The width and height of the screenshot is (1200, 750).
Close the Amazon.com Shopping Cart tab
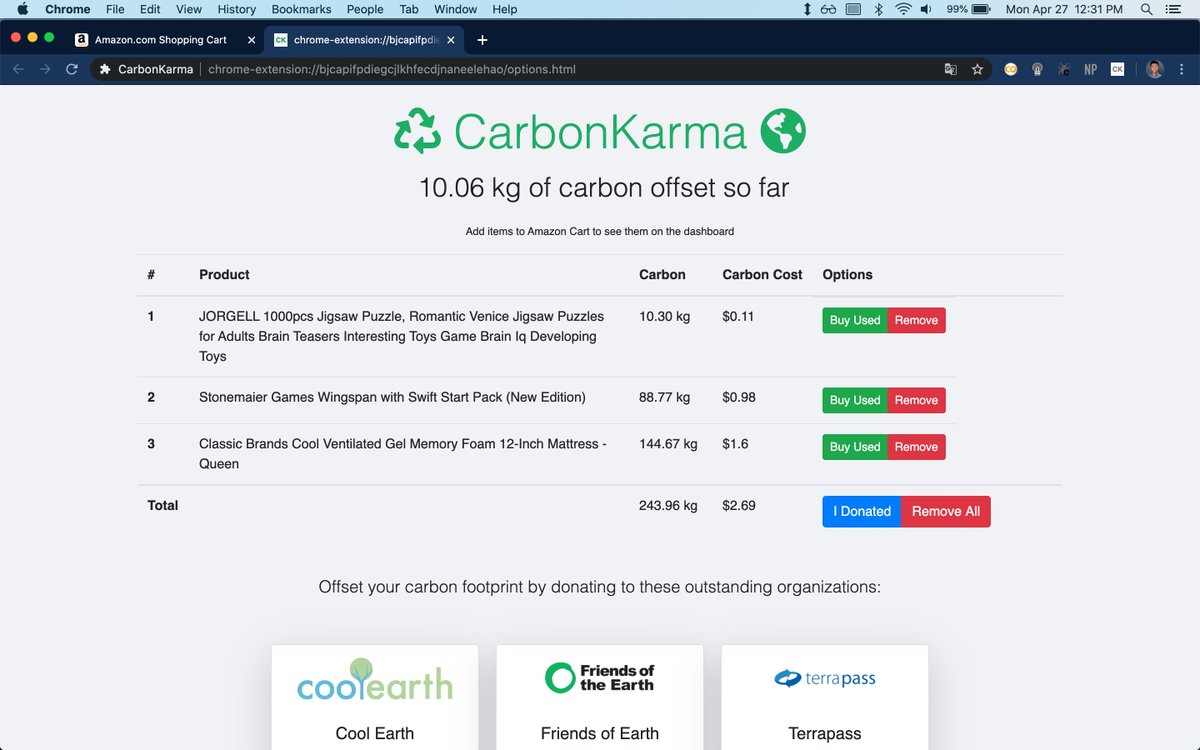pyautogui.click(x=251, y=40)
